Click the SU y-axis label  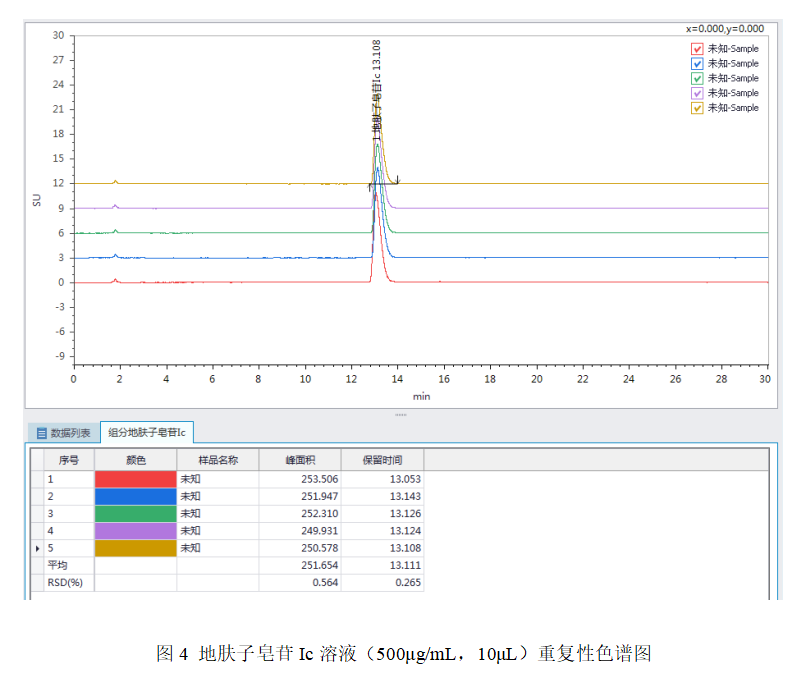click(x=36, y=200)
